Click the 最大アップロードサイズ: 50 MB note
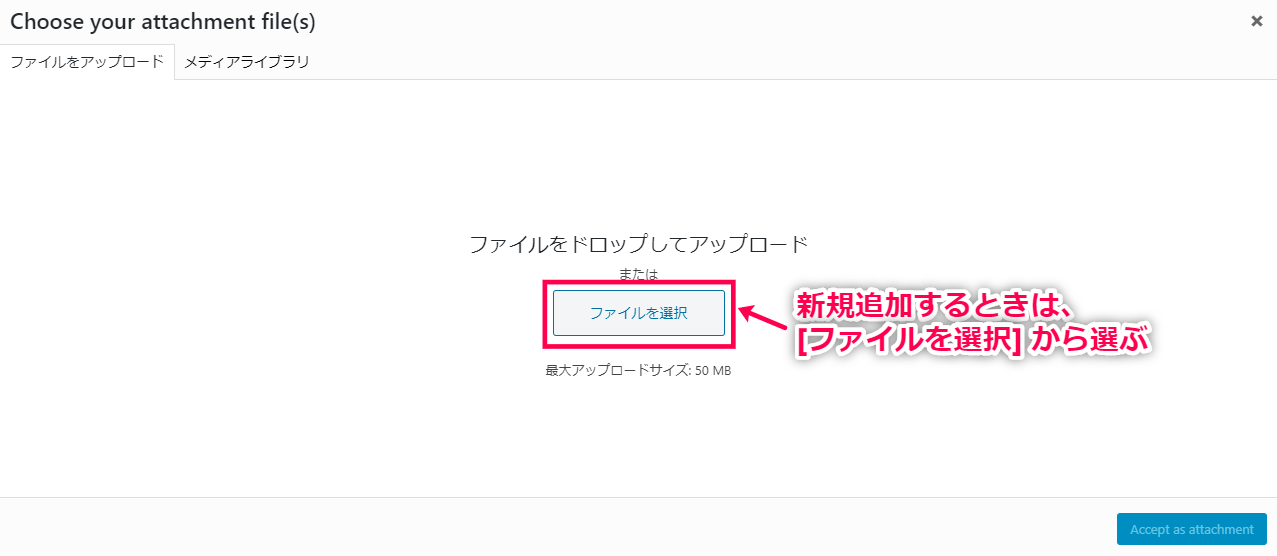 click(639, 370)
